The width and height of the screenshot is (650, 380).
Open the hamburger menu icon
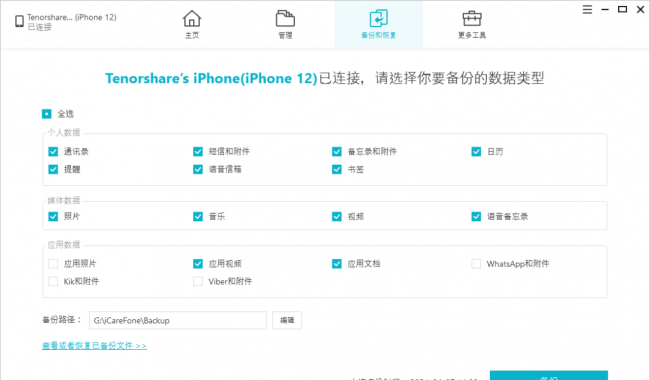pyautogui.click(x=587, y=10)
